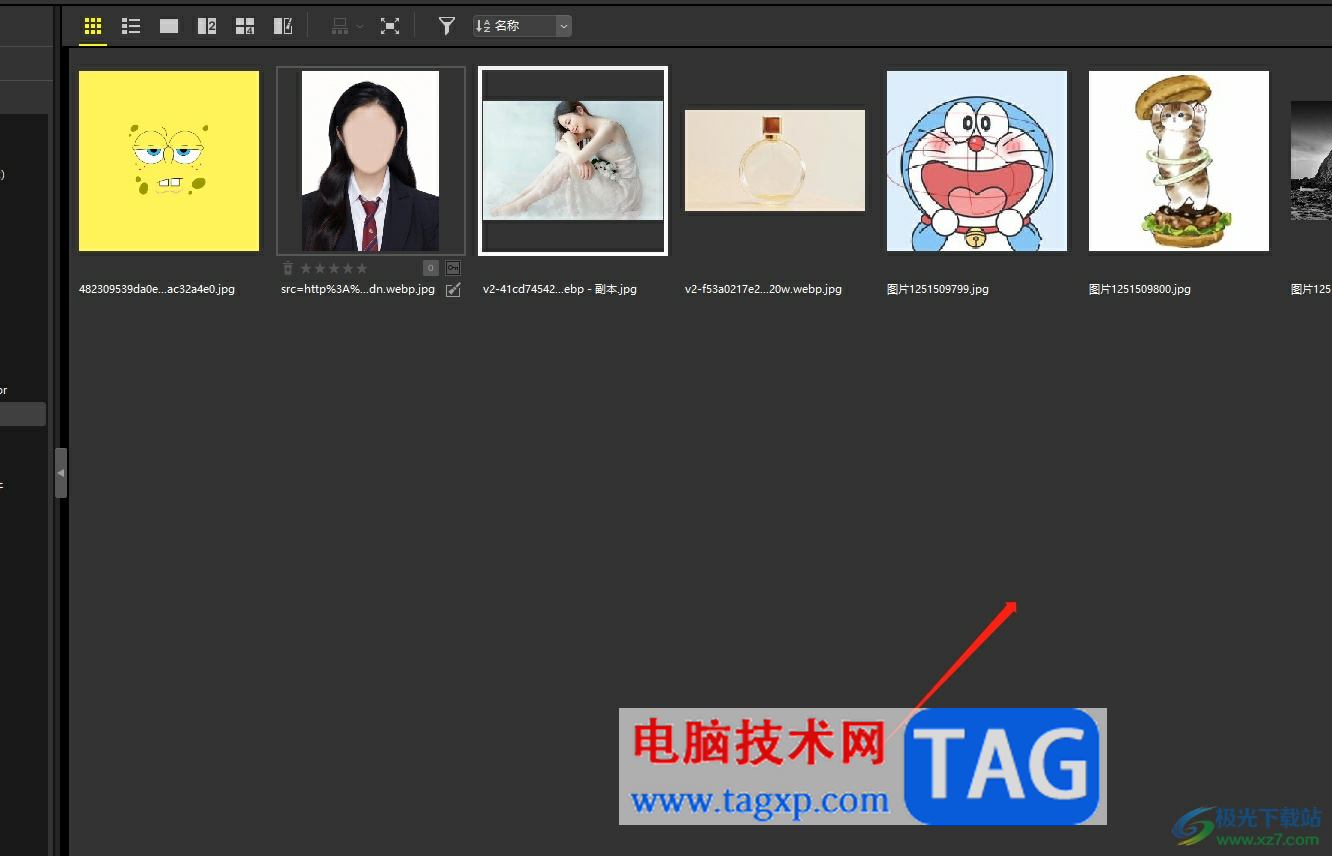Set first star rating on portrait photo

point(306,268)
